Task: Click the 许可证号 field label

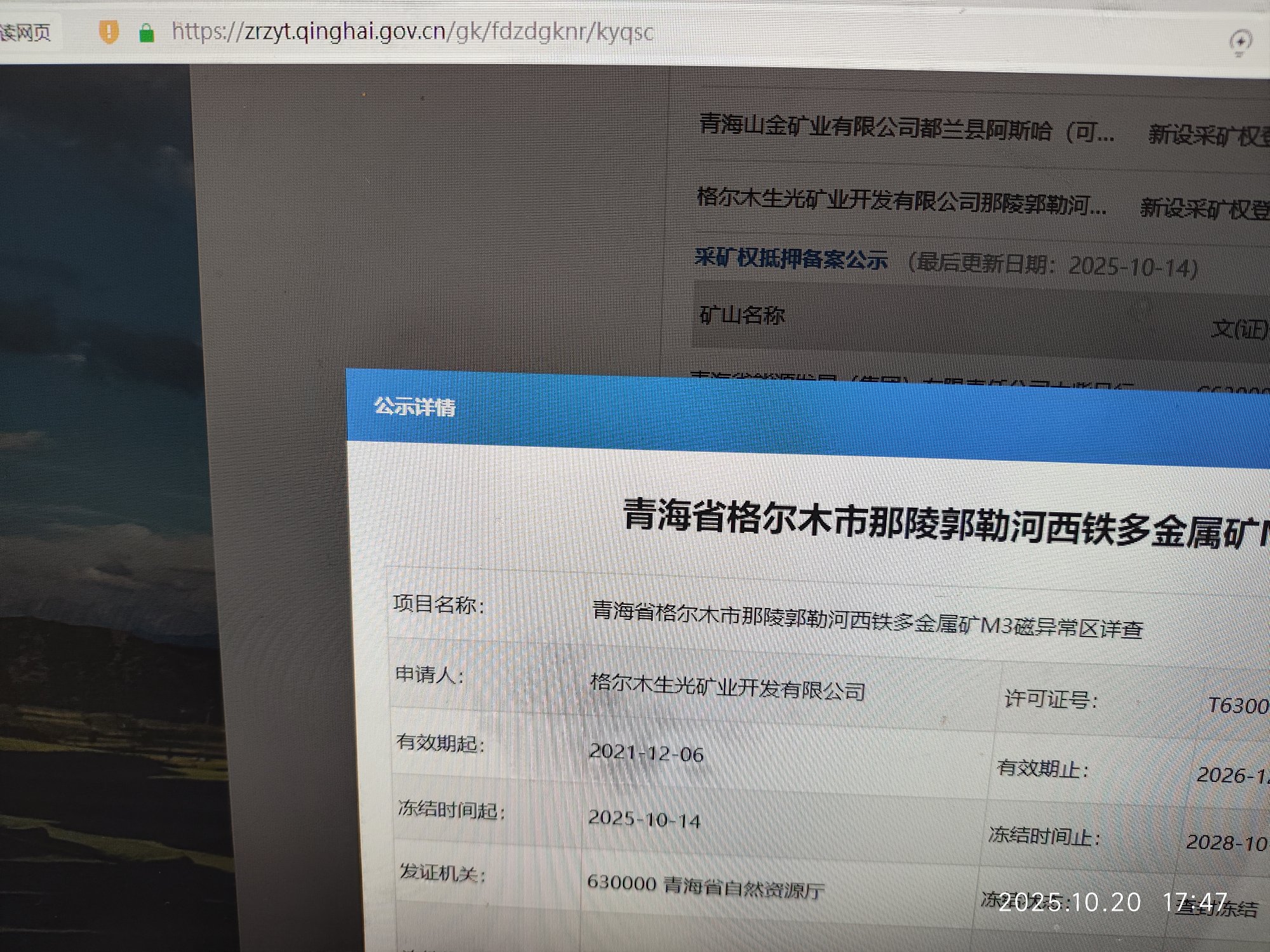Action: pos(1050,699)
